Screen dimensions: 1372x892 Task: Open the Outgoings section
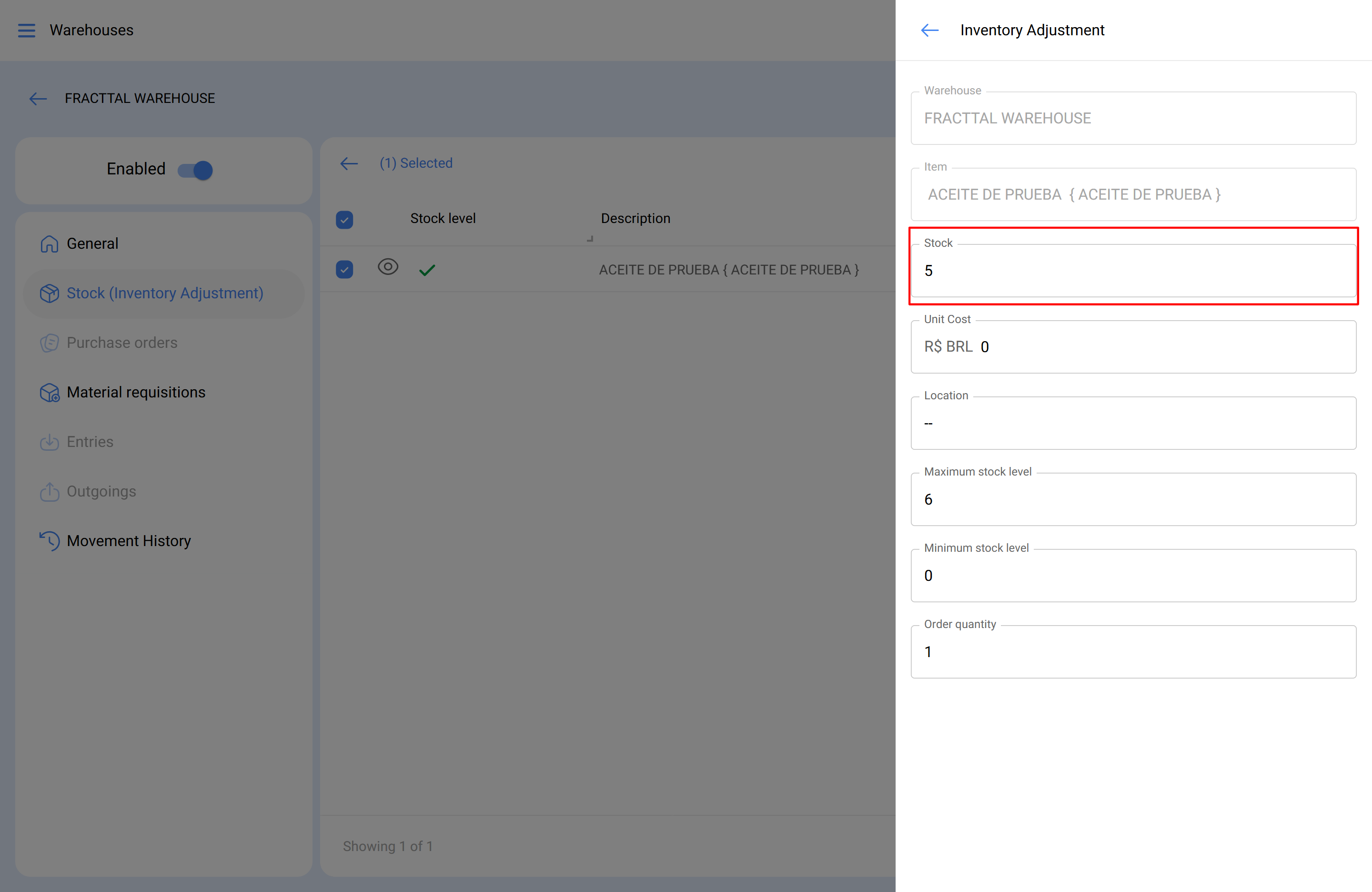(x=101, y=492)
